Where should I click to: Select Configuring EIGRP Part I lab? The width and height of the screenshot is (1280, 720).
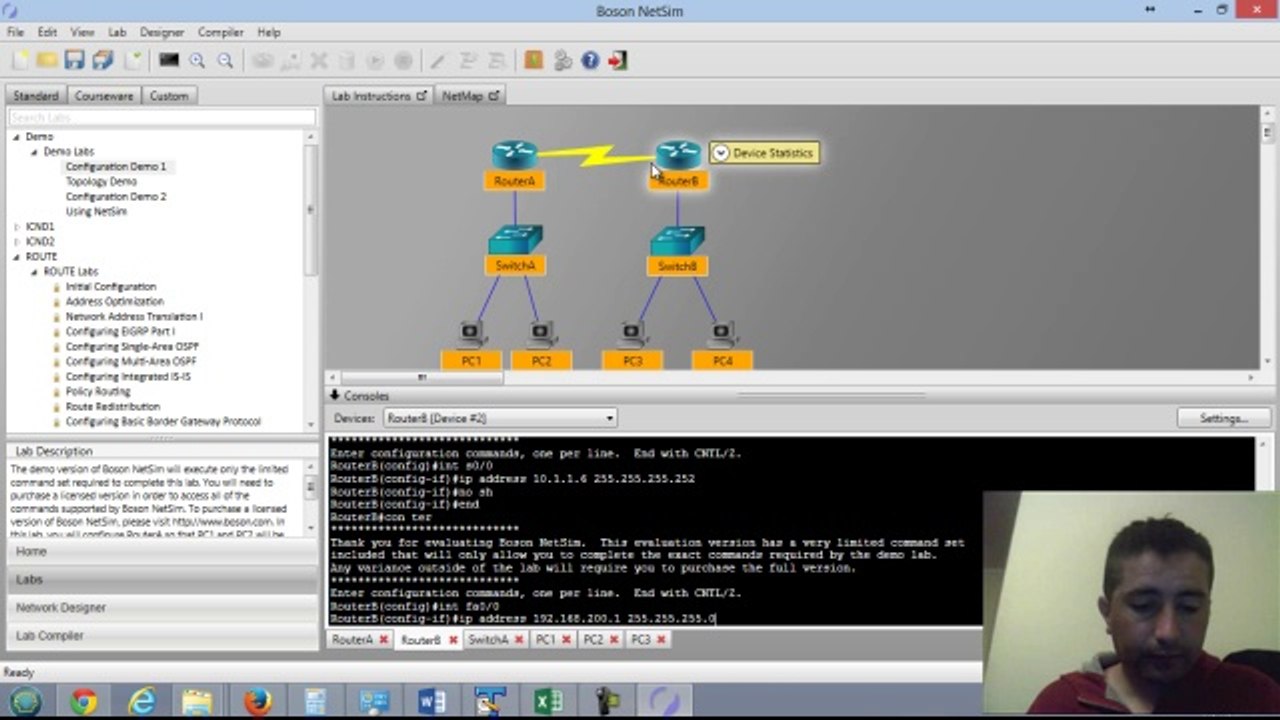pos(120,332)
